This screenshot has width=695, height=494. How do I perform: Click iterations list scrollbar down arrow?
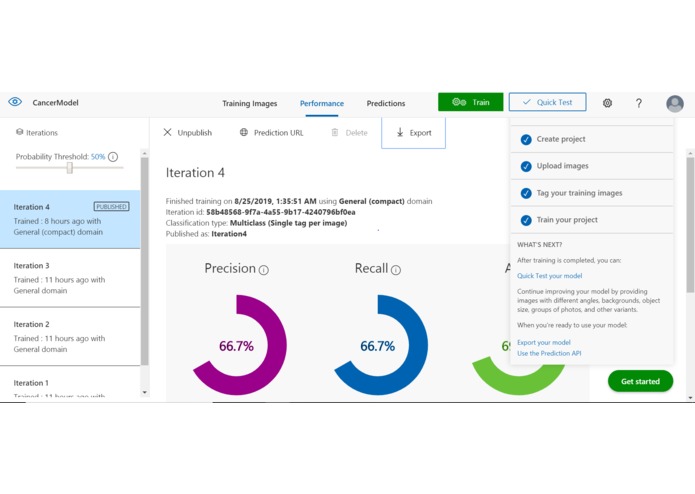coord(144,393)
